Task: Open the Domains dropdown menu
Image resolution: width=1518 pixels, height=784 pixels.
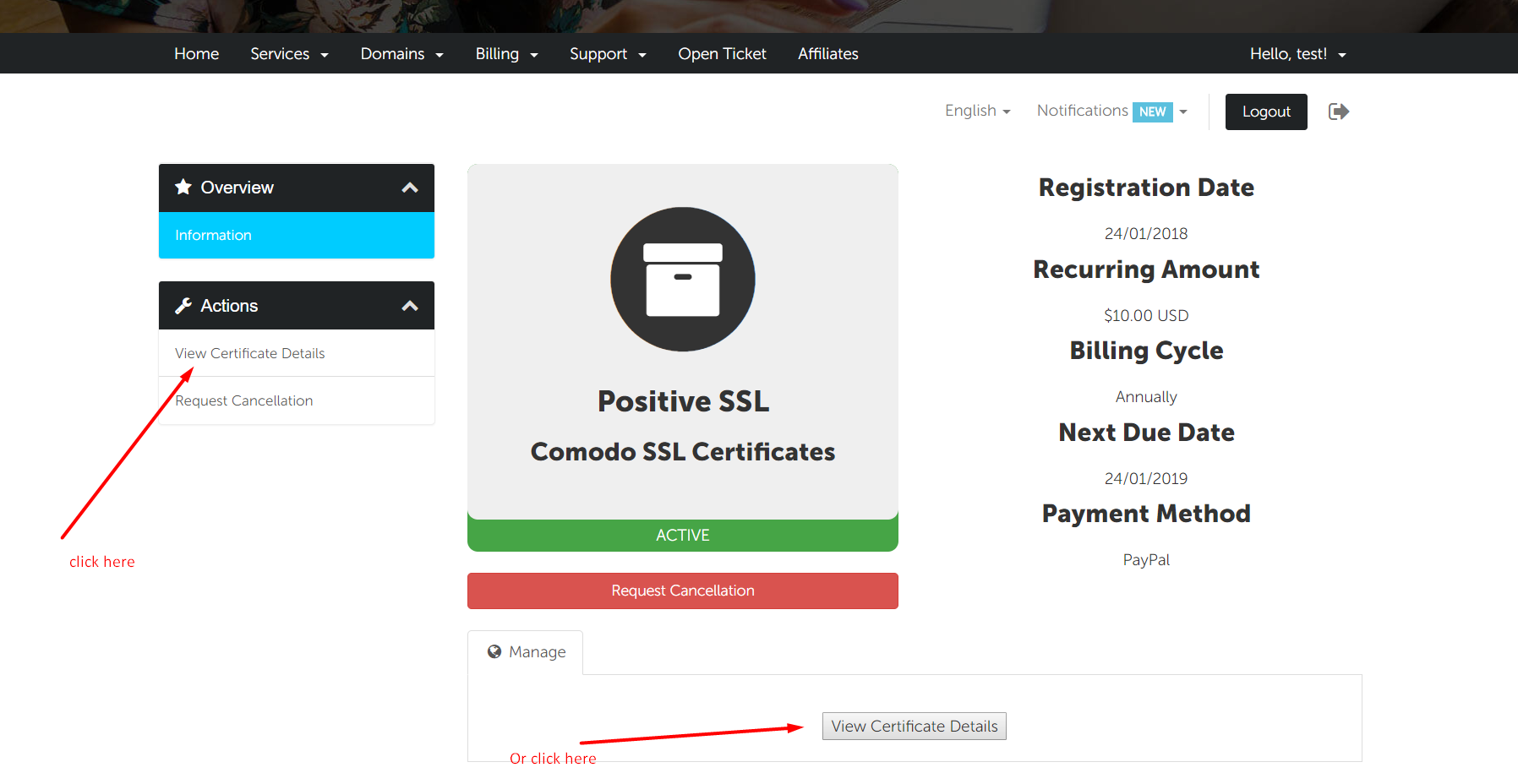Action: coord(401,54)
